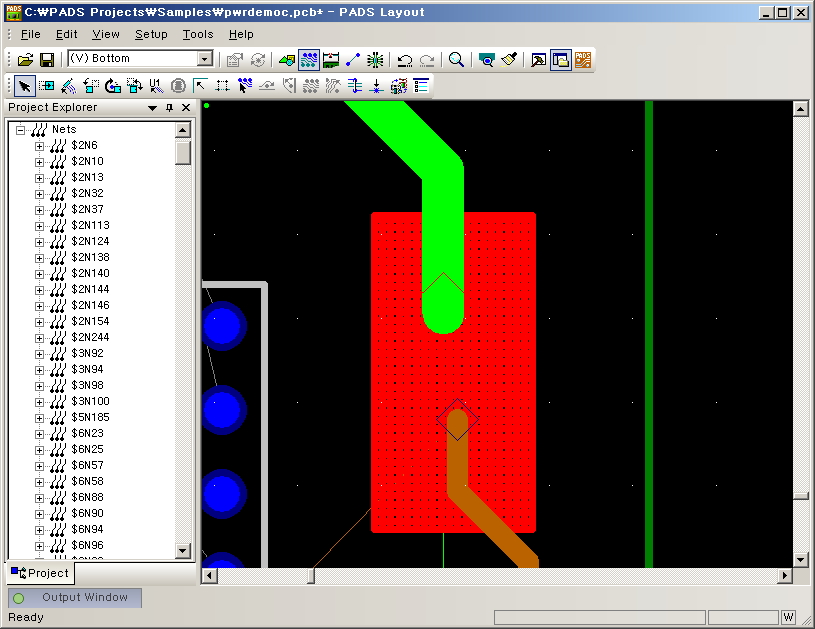Choose the Spin component tool

112,86
